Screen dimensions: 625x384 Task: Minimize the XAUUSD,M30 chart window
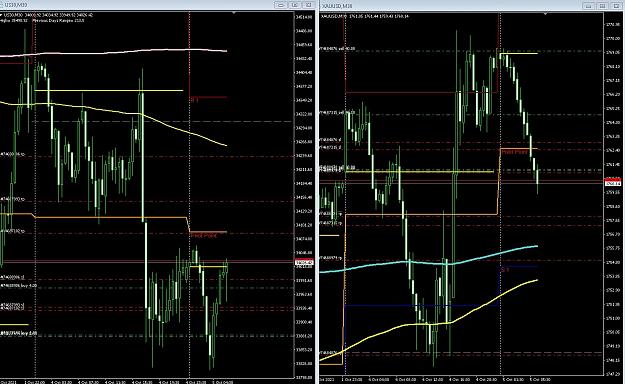click(589, 6)
